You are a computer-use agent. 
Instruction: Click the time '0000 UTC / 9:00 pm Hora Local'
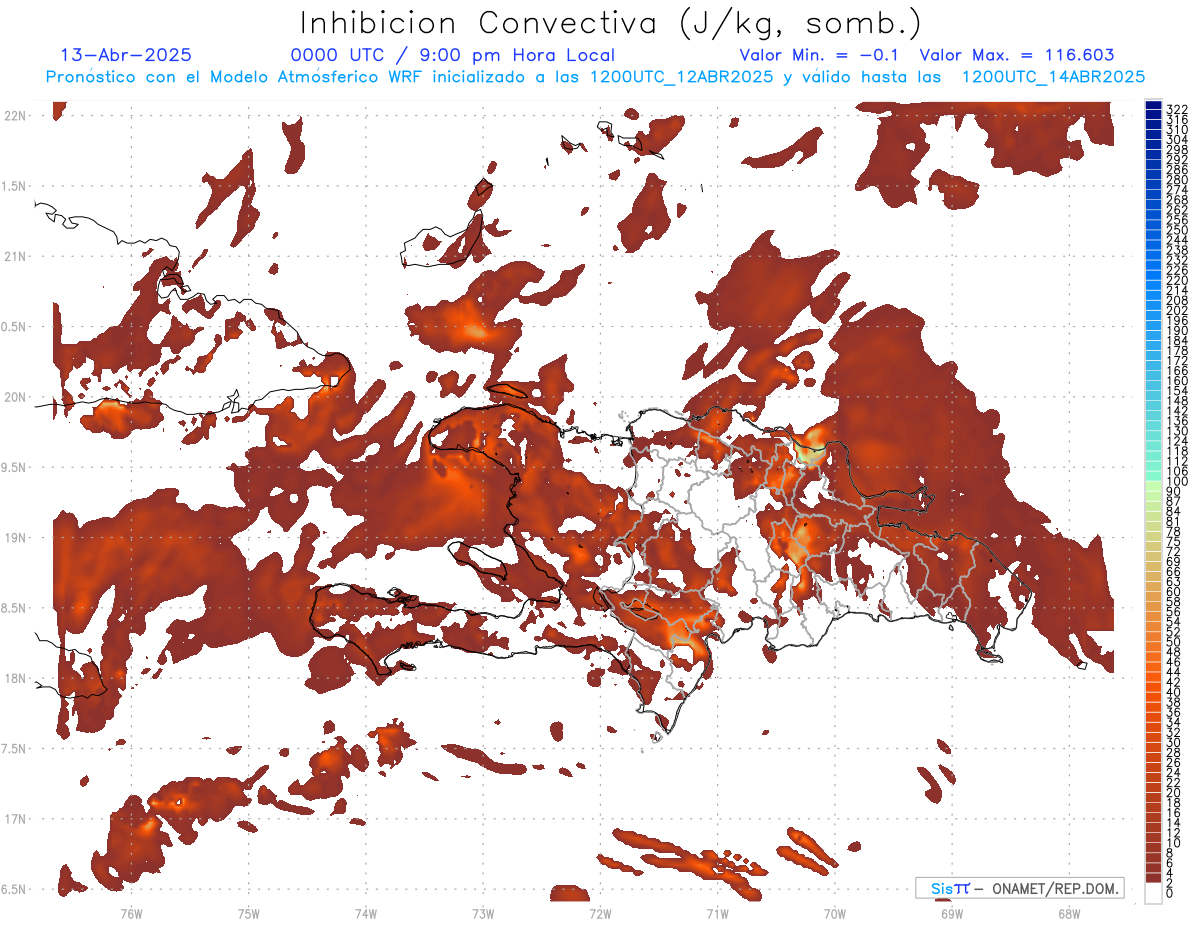[453, 55]
